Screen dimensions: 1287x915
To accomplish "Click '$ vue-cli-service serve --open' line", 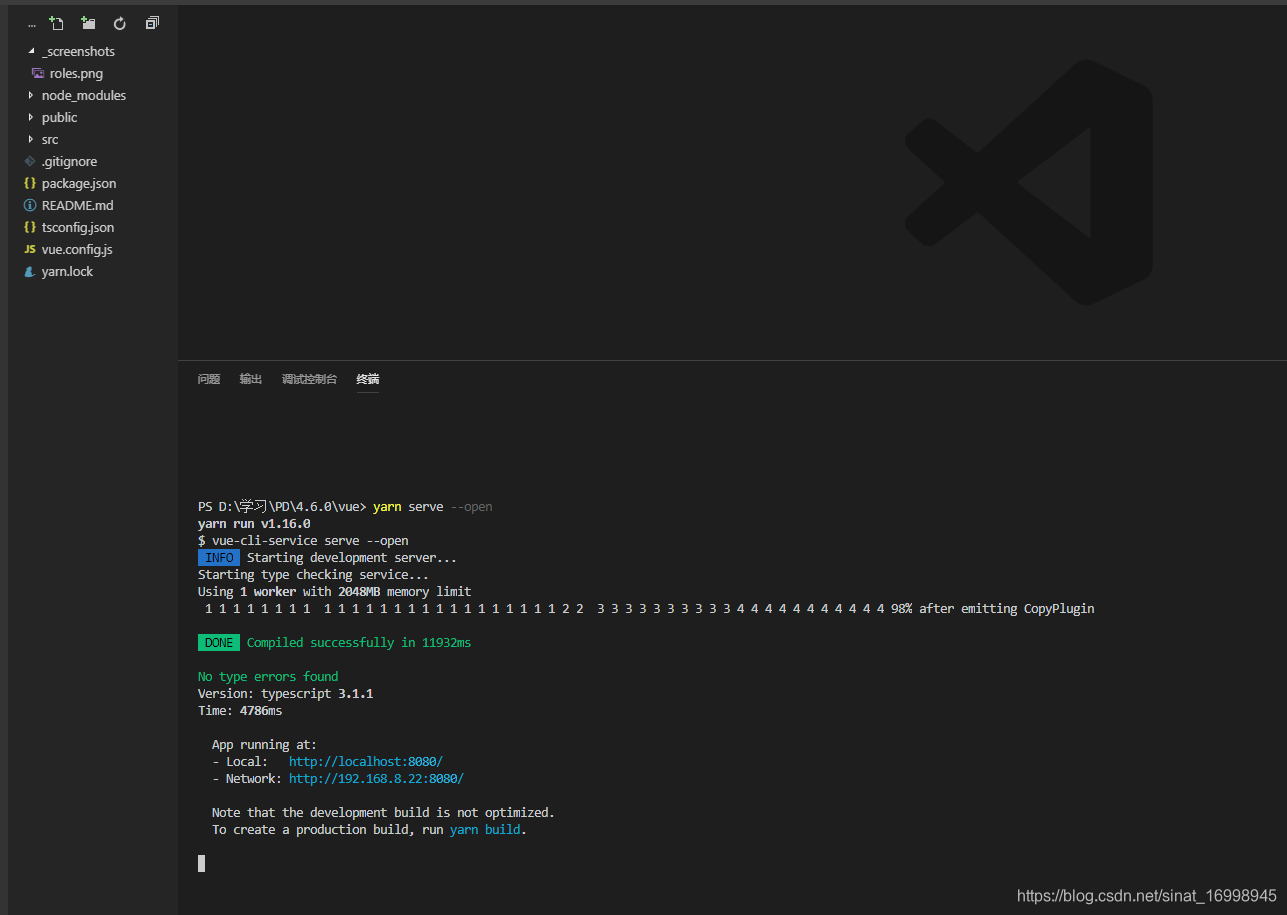I will point(303,541).
